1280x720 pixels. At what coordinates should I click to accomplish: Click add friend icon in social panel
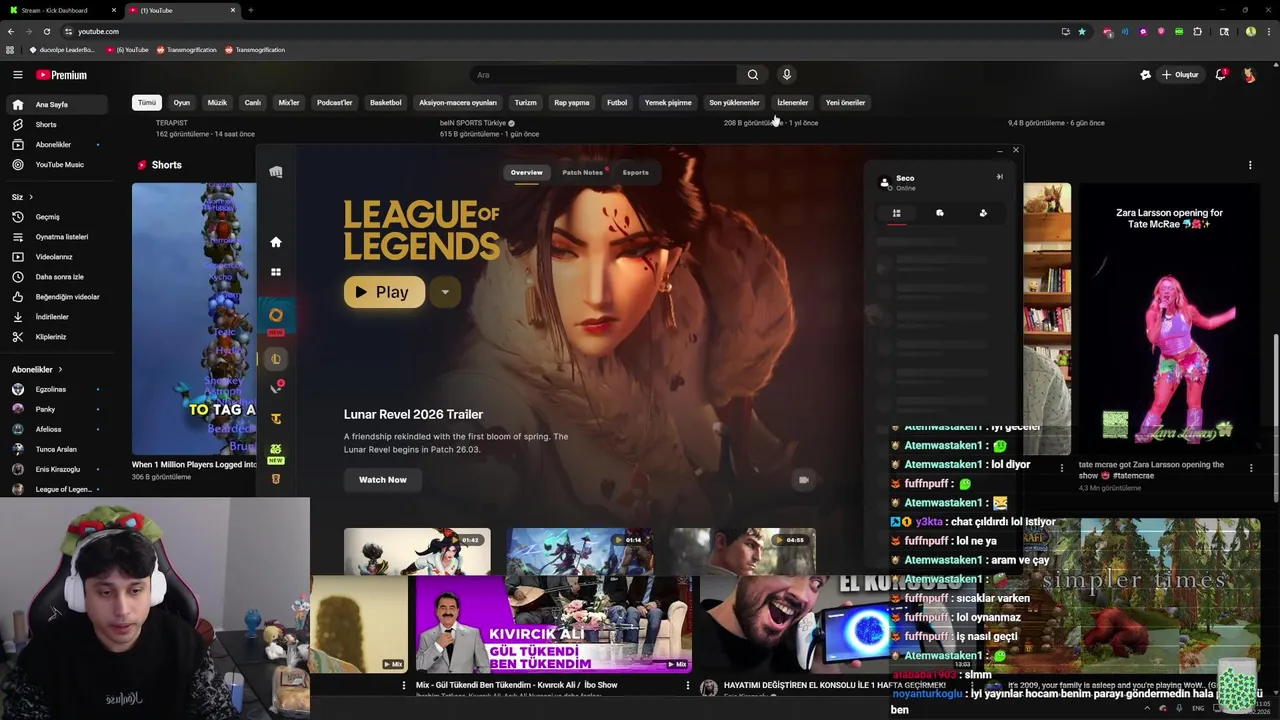983,213
